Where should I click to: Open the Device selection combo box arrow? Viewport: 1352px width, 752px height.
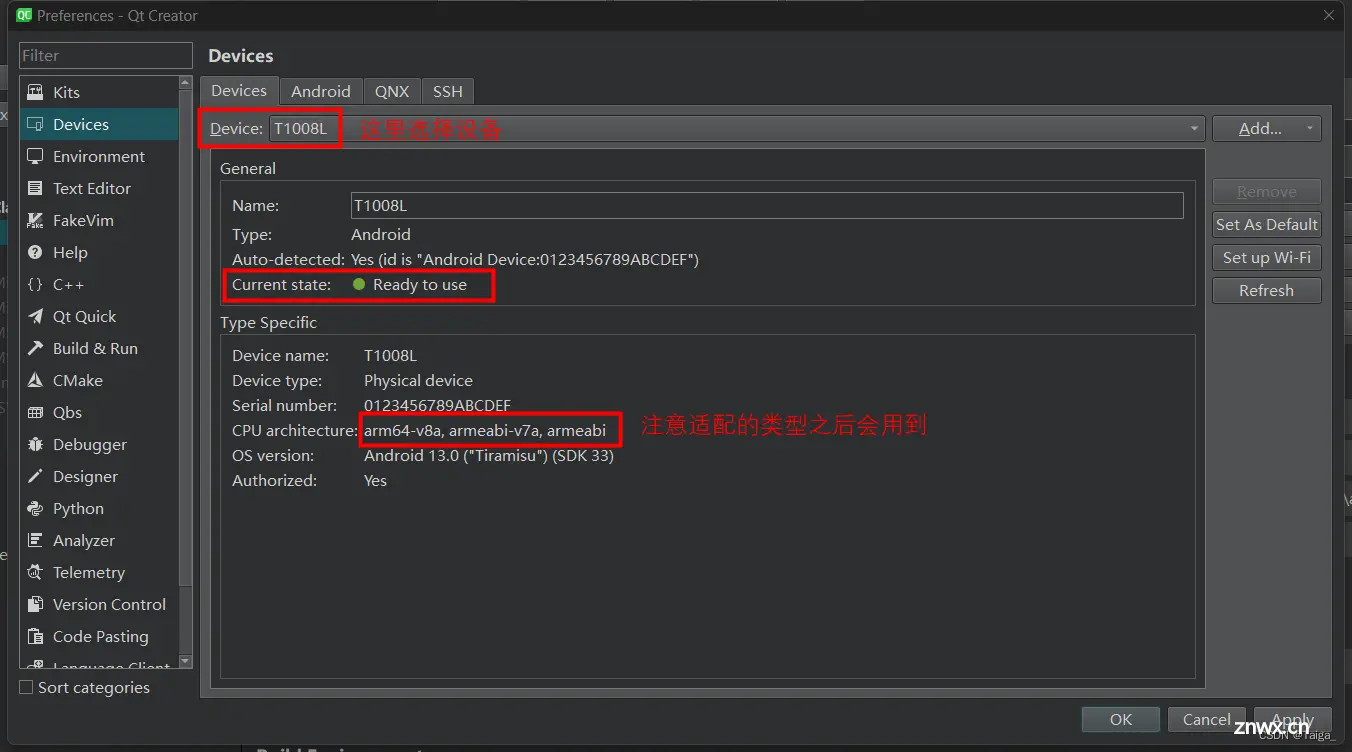coord(1195,128)
